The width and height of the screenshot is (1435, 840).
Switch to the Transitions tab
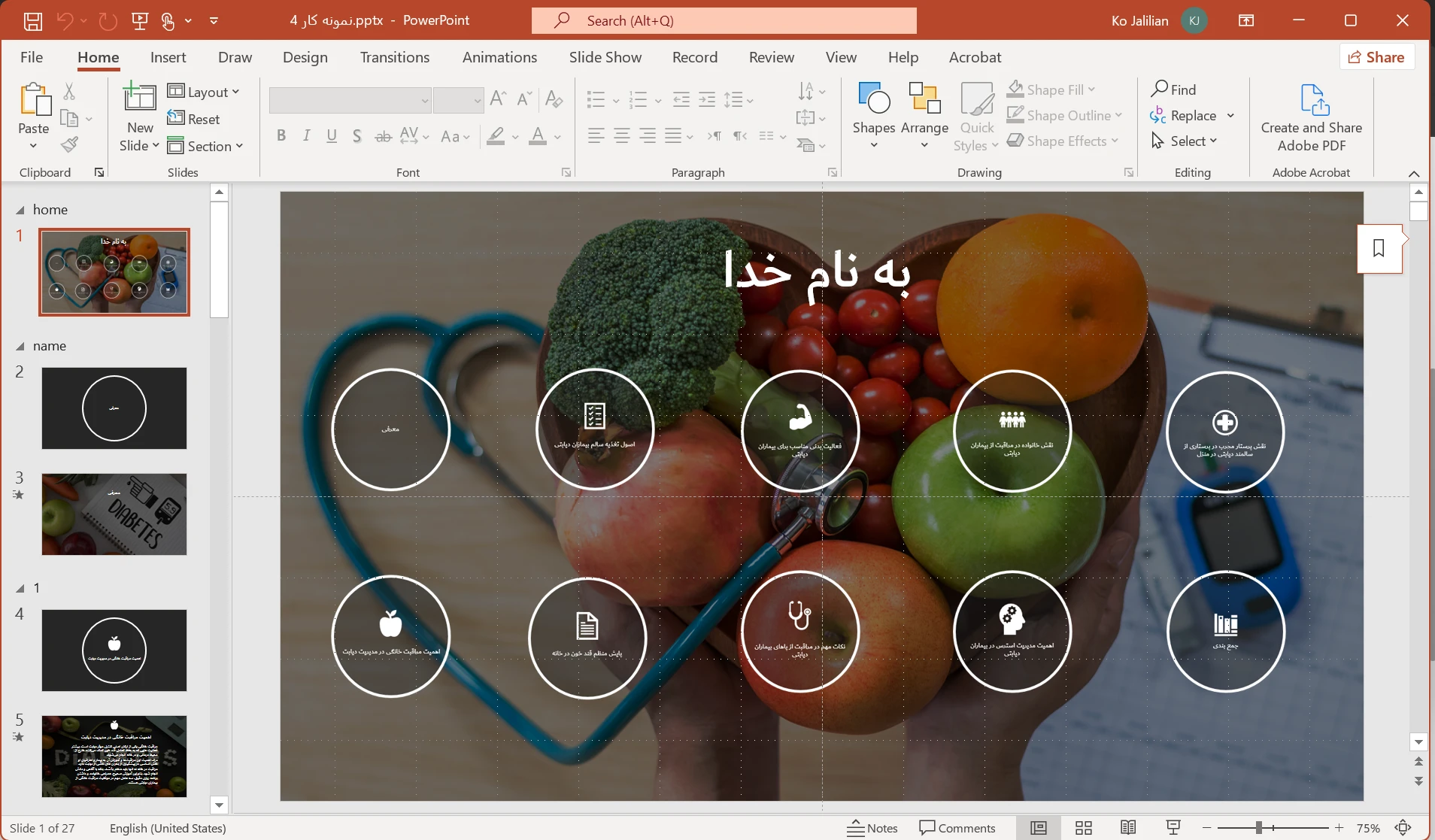click(395, 57)
